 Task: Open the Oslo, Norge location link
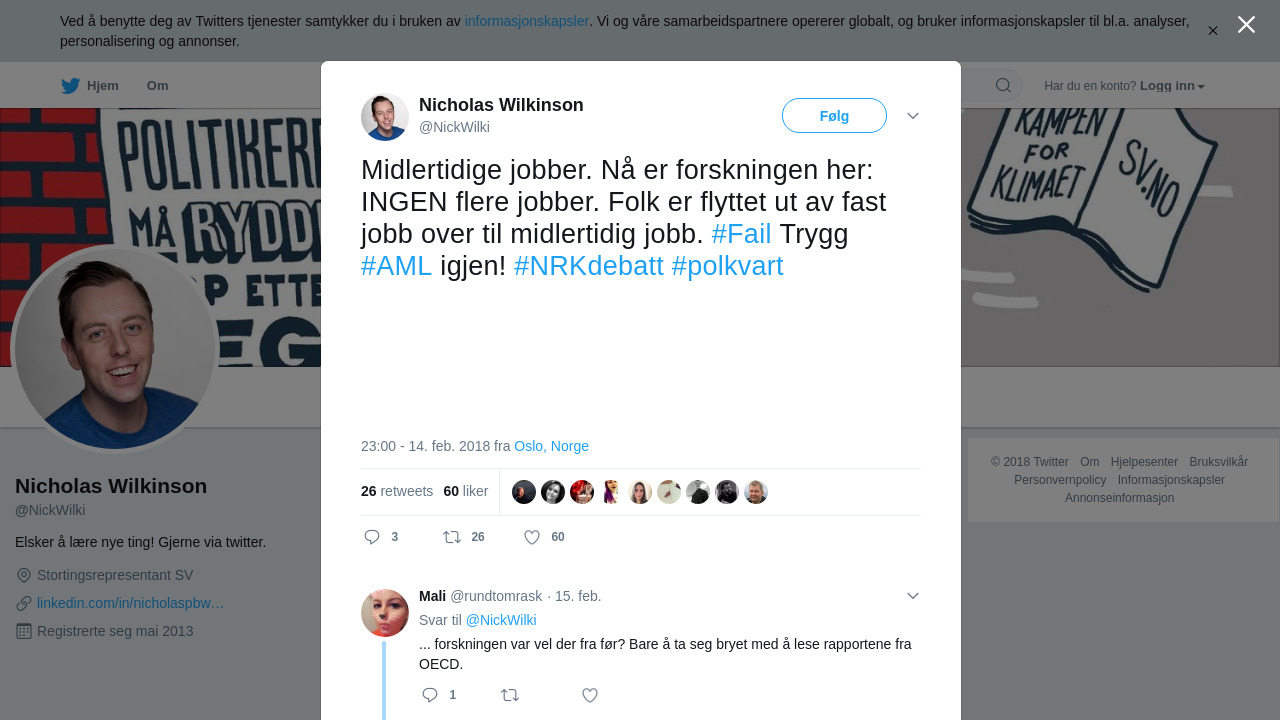pos(551,446)
